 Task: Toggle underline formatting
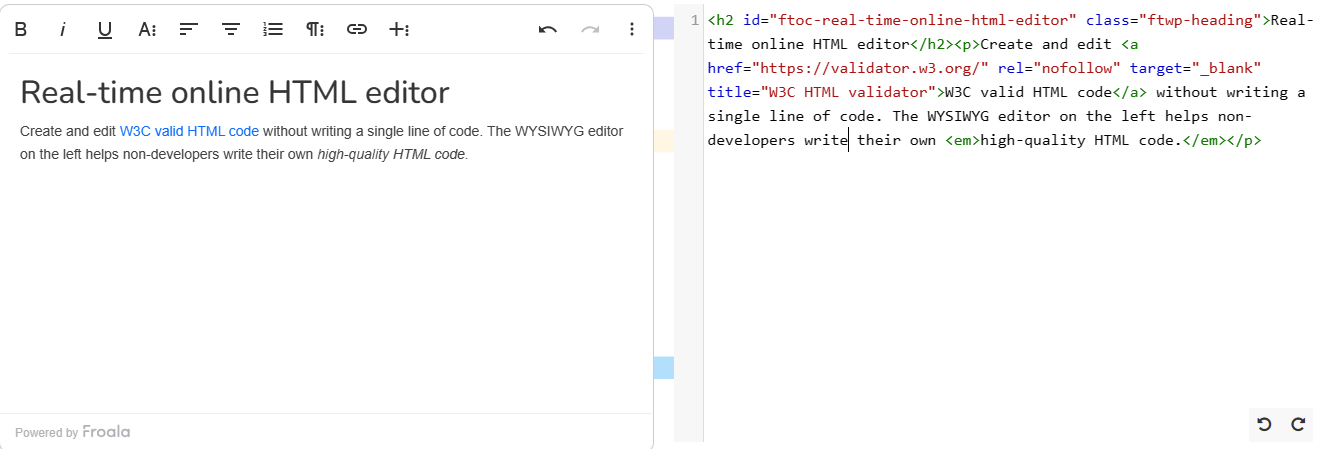click(x=105, y=29)
